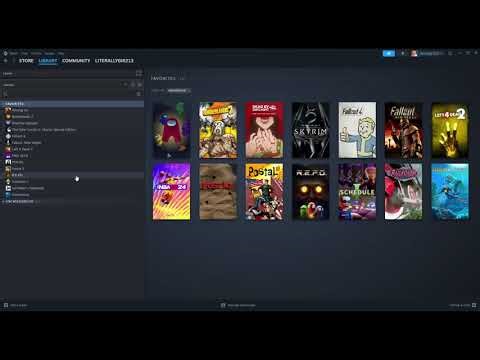Open the Borderlands 2 cover art
The width and height of the screenshot is (480, 360).
(218, 130)
